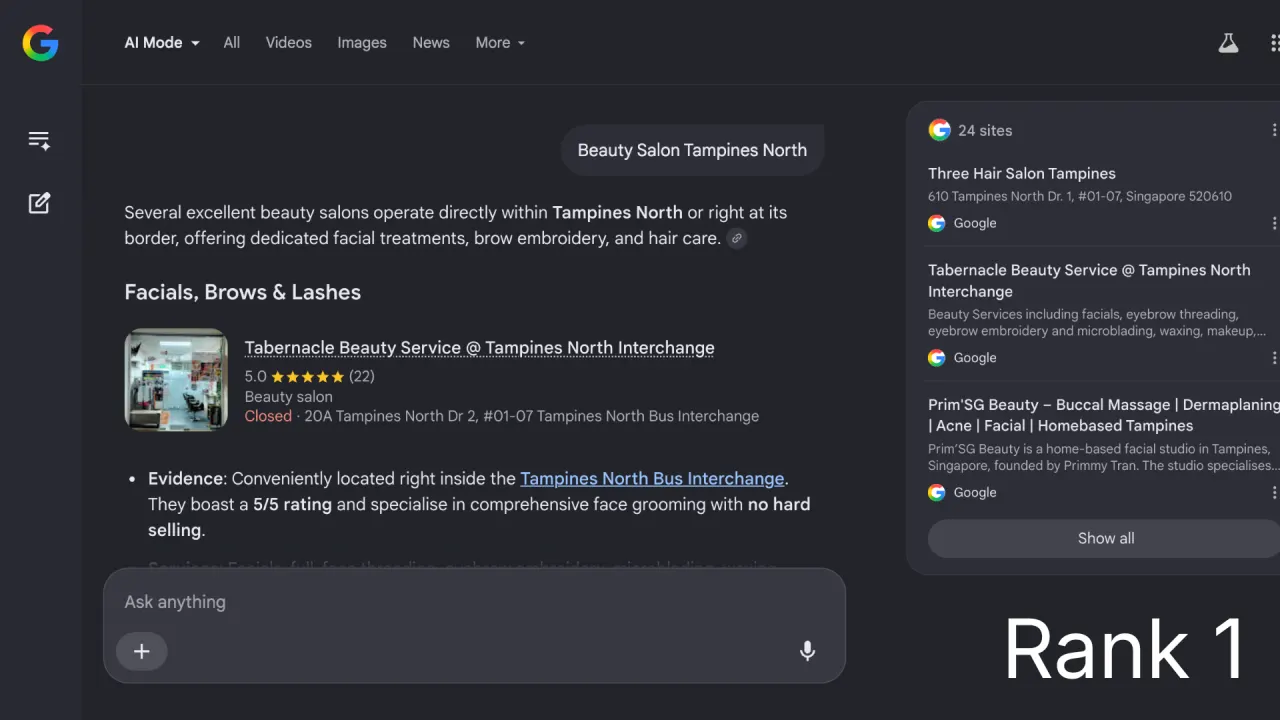This screenshot has width=1280, height=720.
Task: Open options menu beside 24 sites
Action: tap(1274, 130)
